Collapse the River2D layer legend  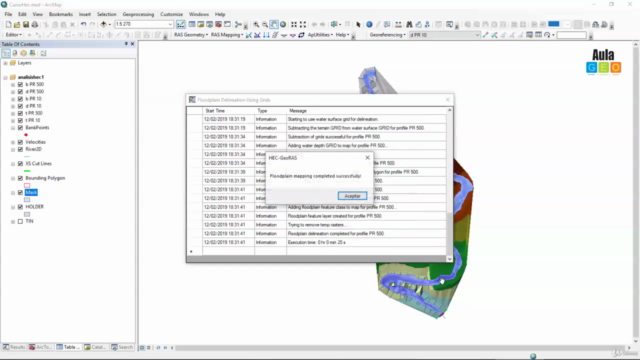click(x=13, y=149)
